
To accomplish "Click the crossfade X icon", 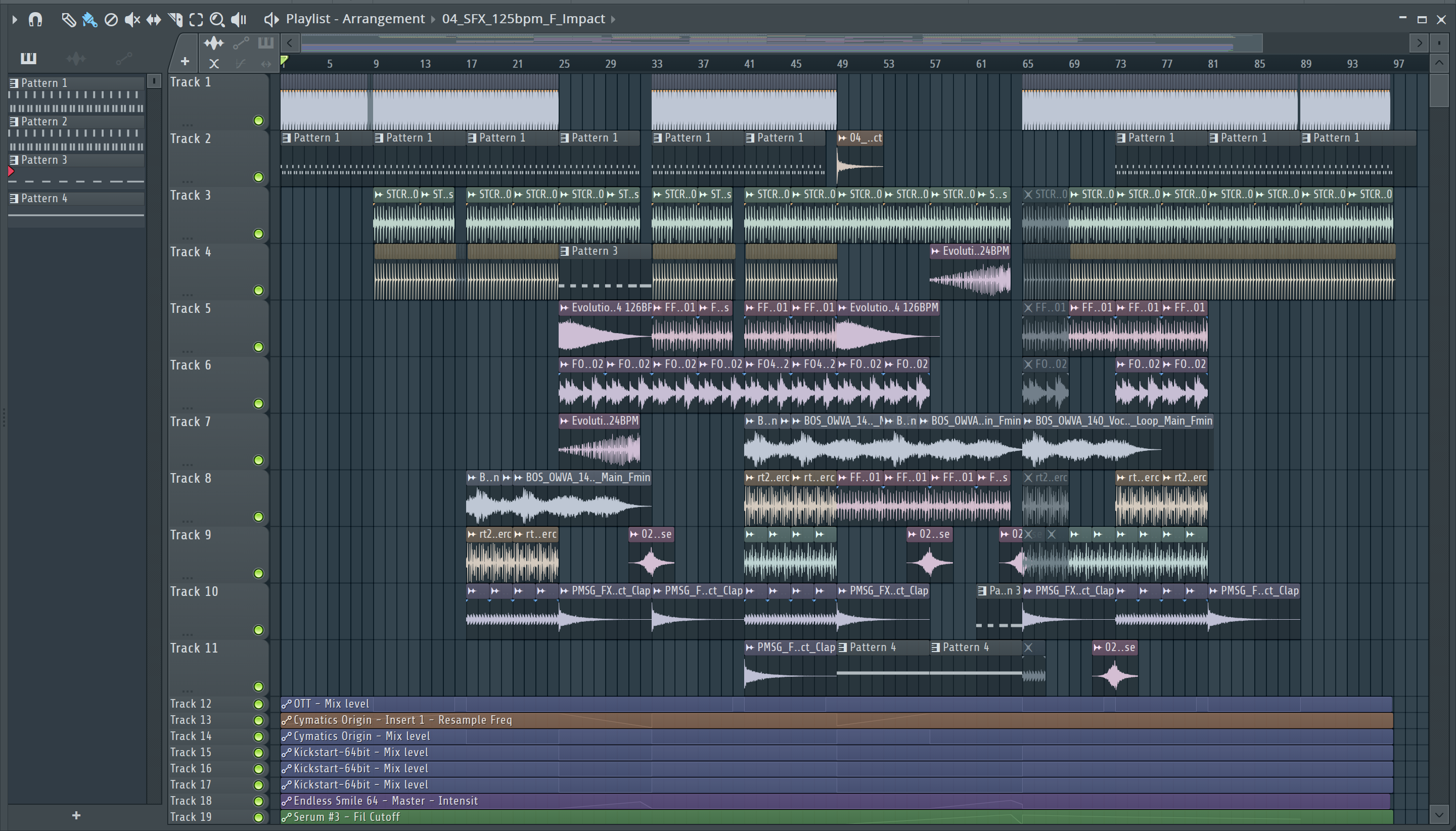I will click(x=214, y=63).
